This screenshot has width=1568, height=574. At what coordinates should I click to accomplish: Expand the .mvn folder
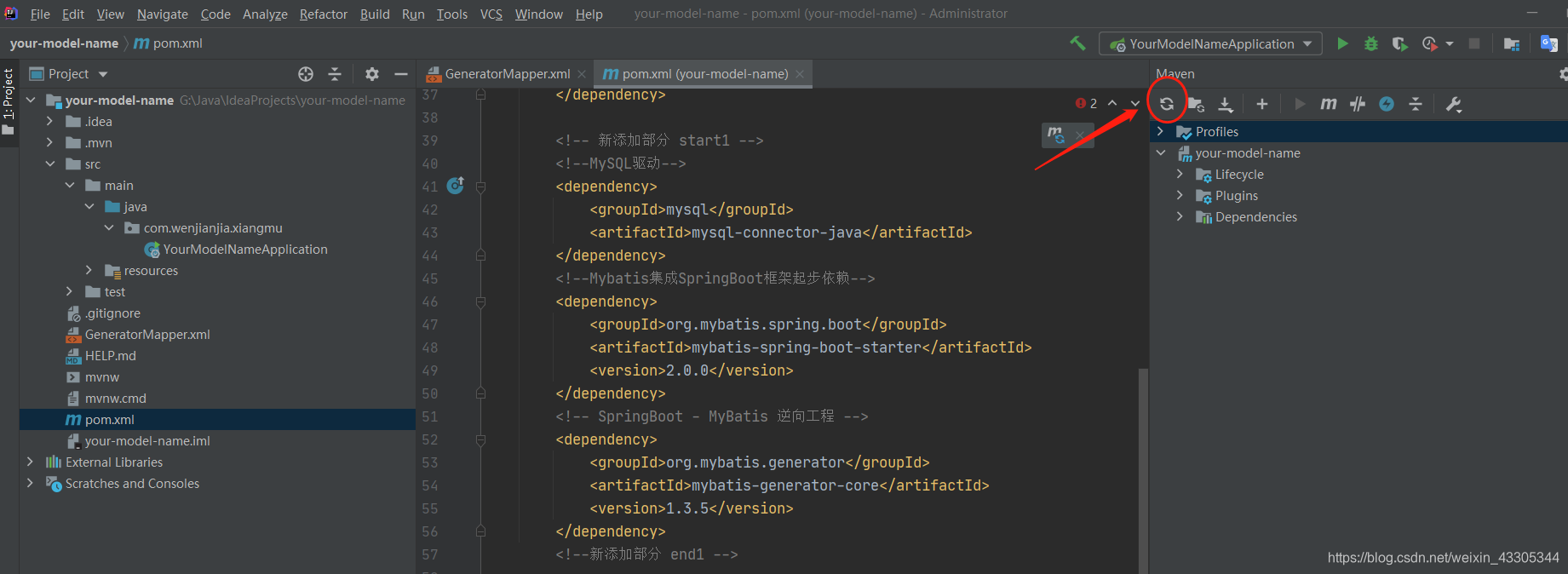pyautogui.click(x=50, y=142)
